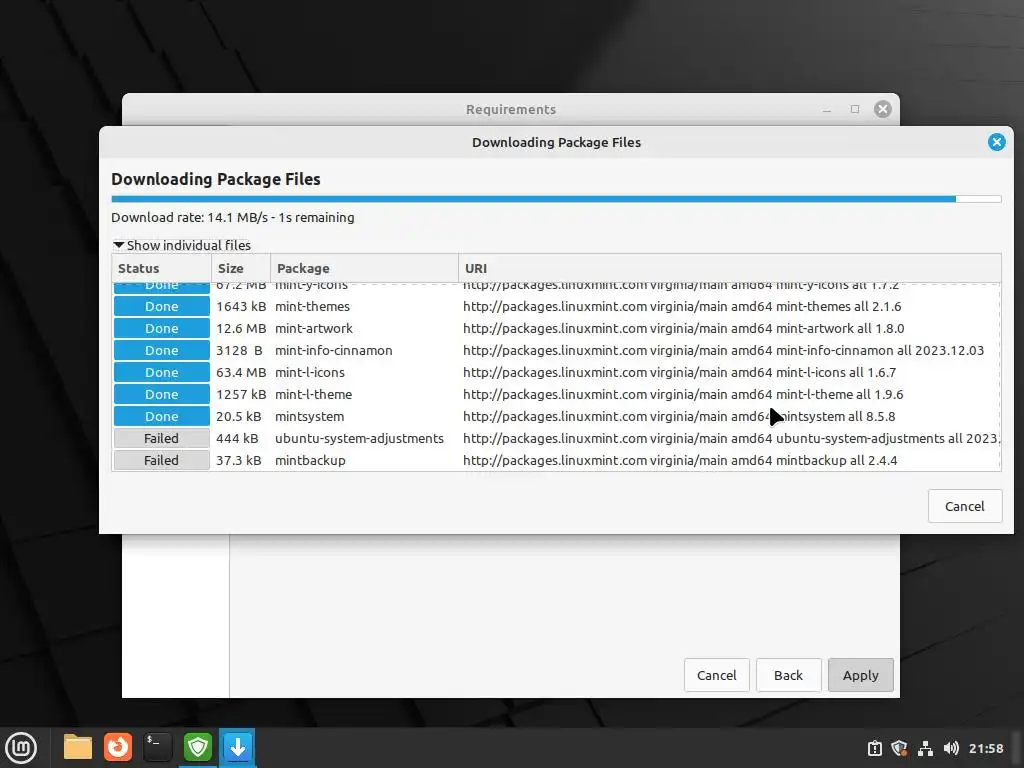
Task: Select the blue download-arrow taskbar window
Action: (x=237, y=747)
